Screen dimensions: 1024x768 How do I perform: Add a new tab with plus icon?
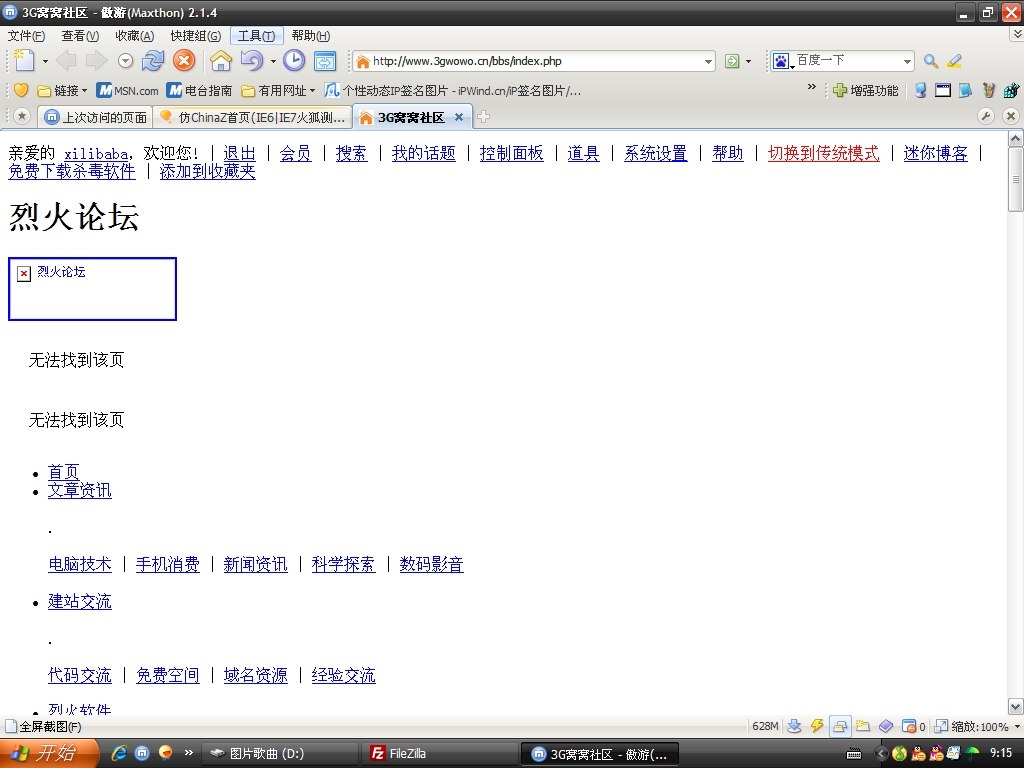(483, 117)
